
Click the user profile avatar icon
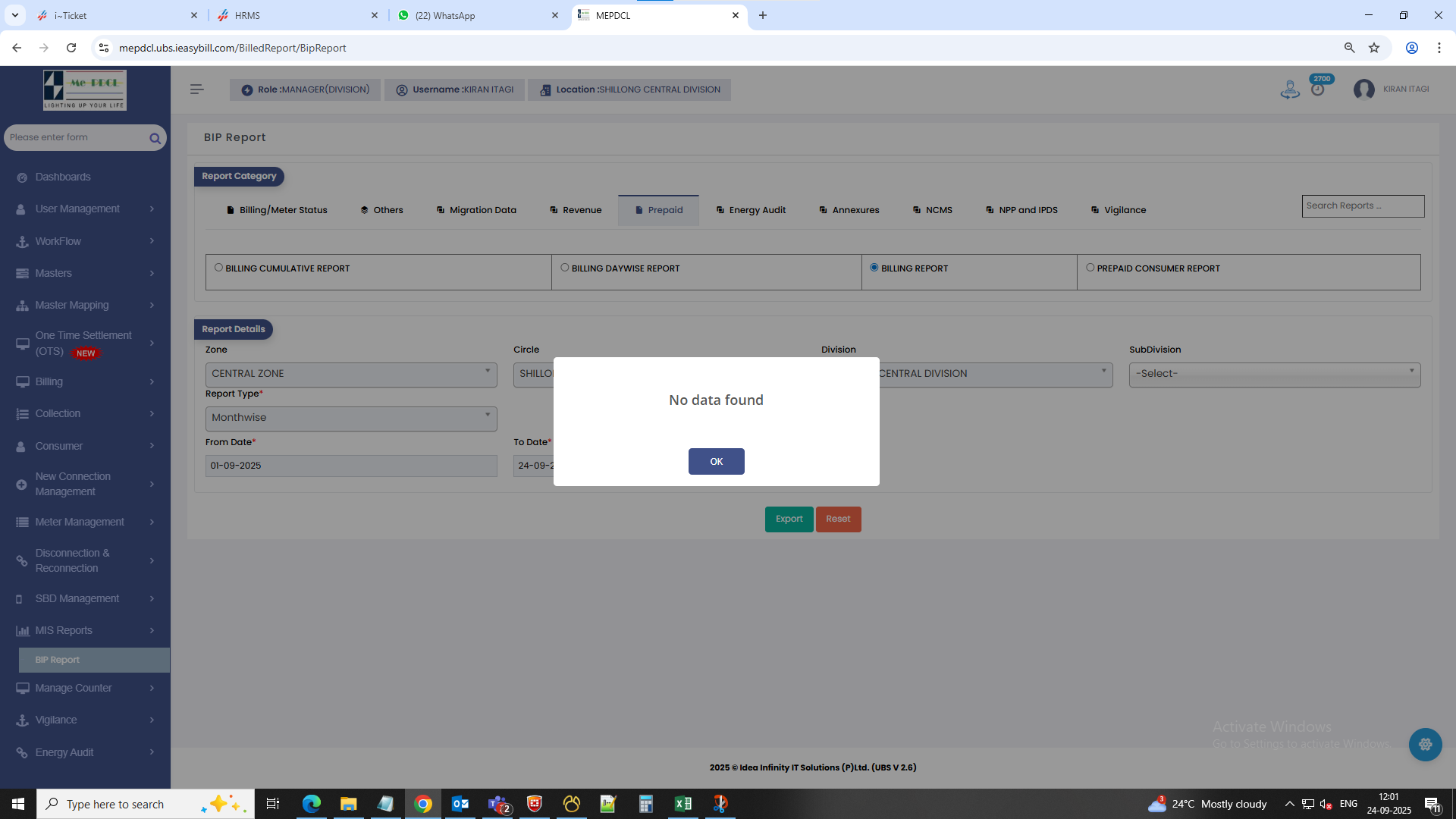click(x=1363, y=89)
